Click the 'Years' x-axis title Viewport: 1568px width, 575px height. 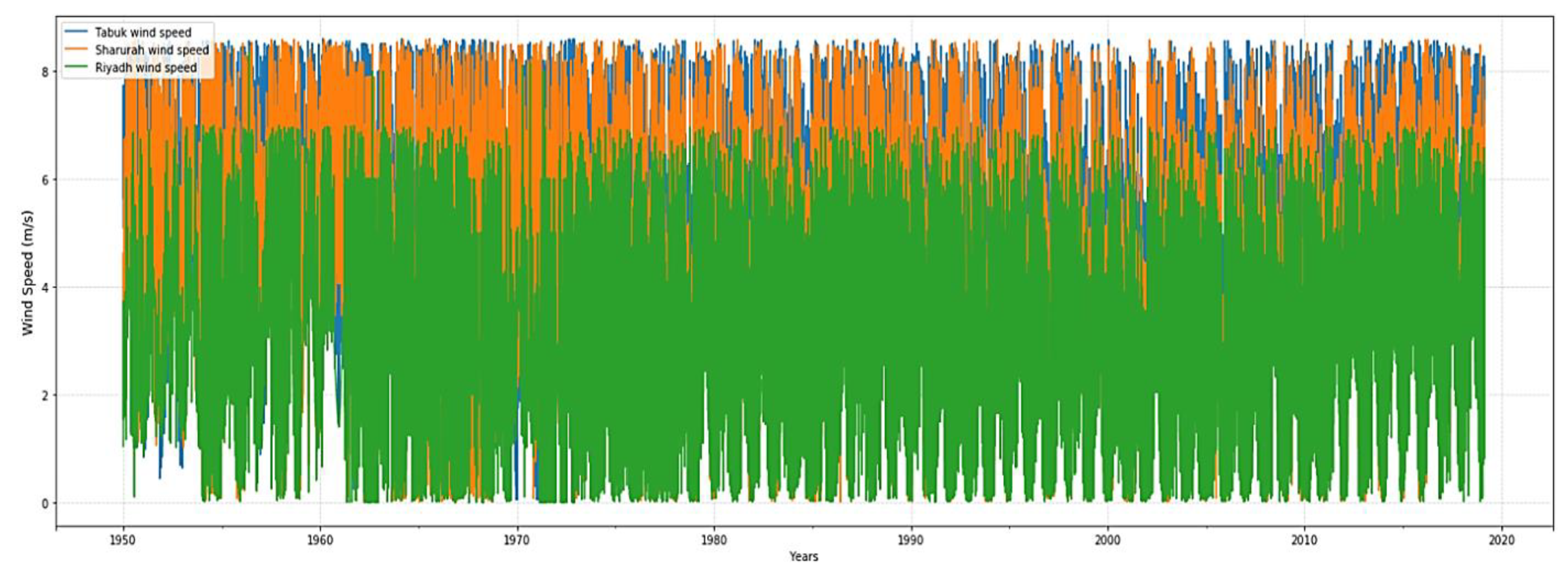coord(804,556)
